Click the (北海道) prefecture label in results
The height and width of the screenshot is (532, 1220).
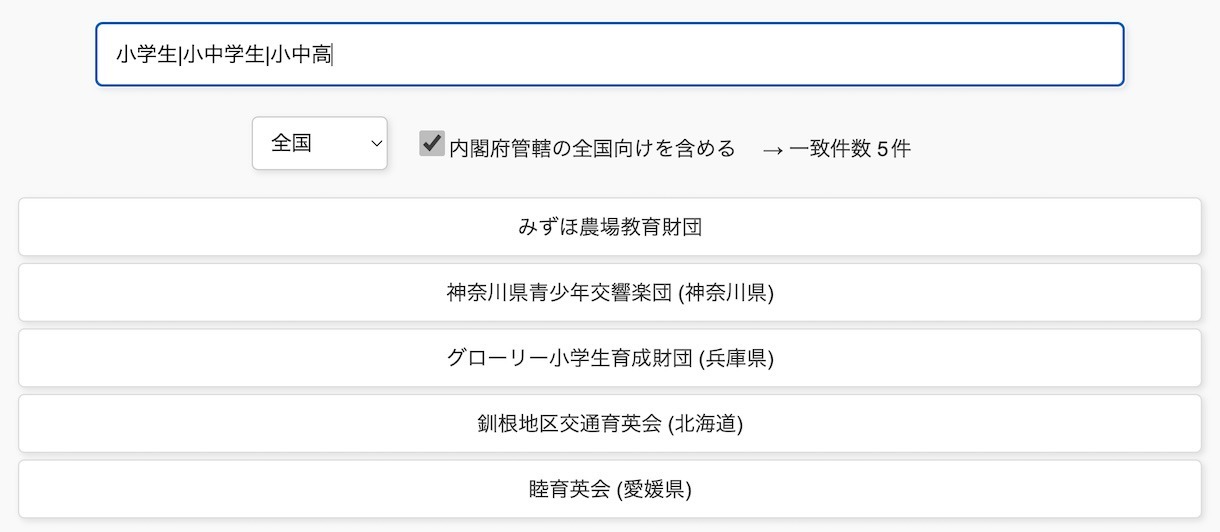tap(705, 424)
